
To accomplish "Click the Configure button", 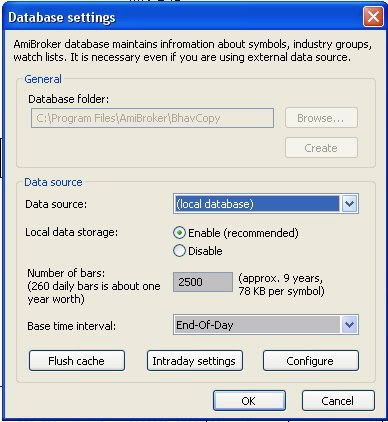I will tap(311, 361).
